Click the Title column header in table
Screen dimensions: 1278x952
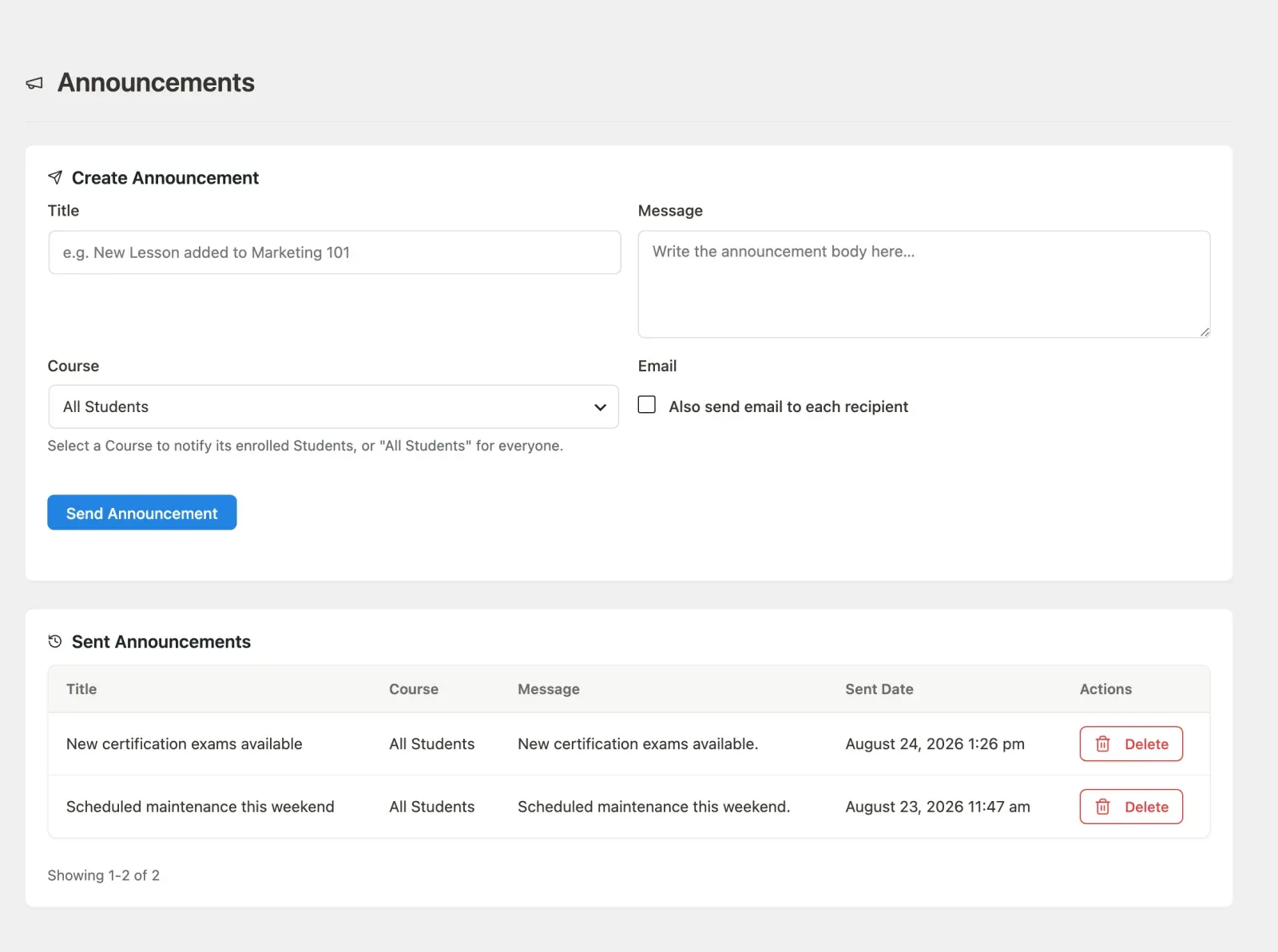coord(81,689)
